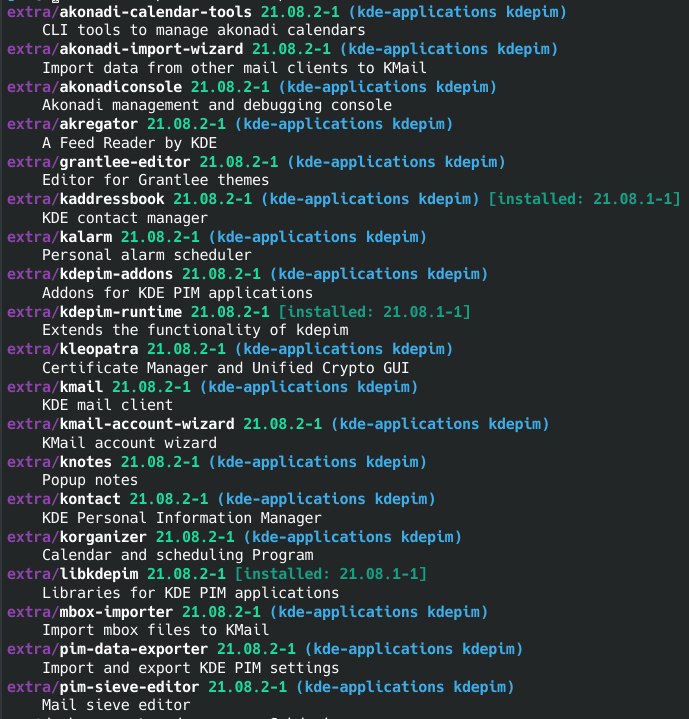689x719 pixels.
Task: Click 'Mail sieve editor' description
Action: click(x=116, y=705)
